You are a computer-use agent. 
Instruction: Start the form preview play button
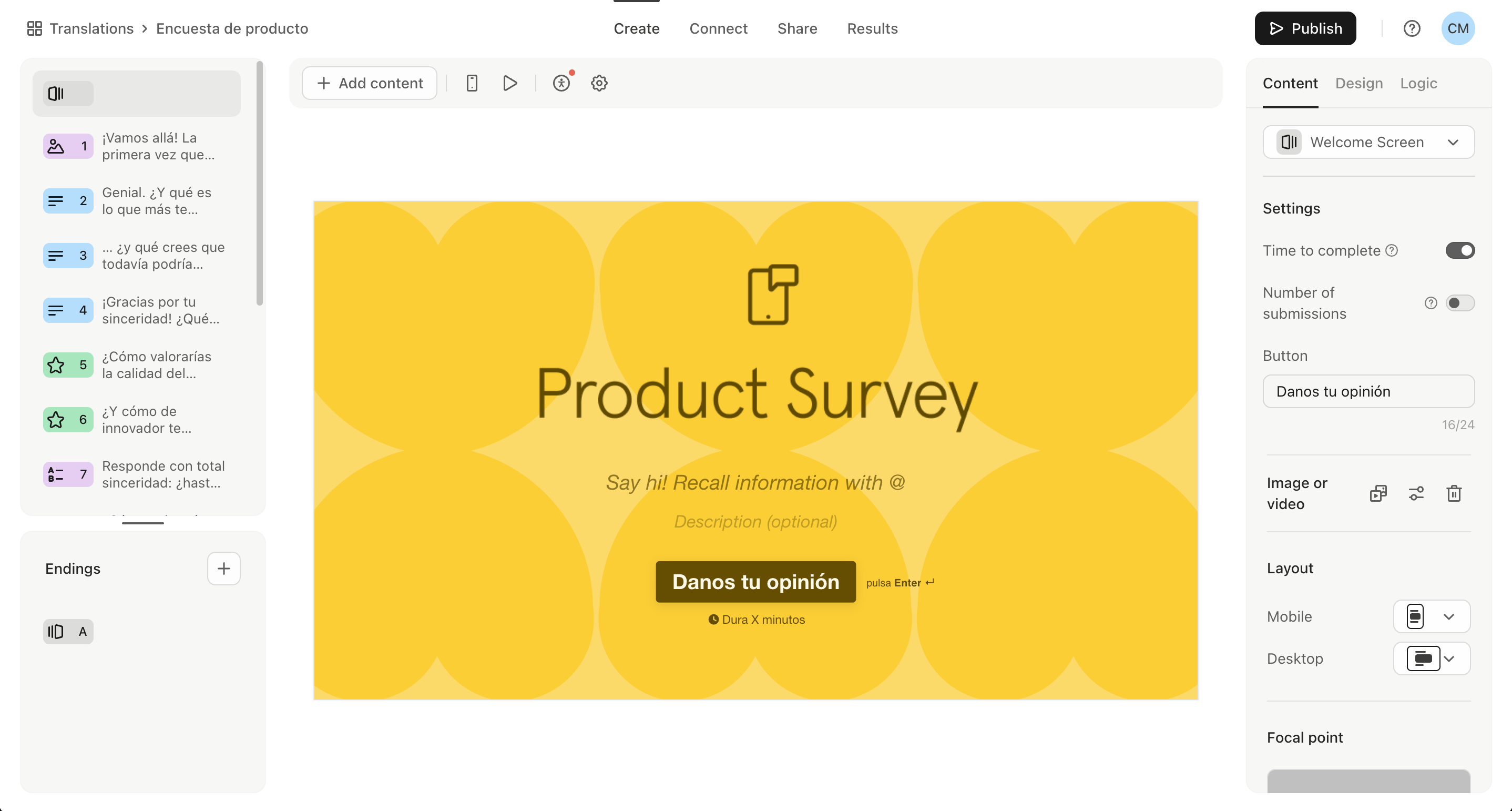[510, 83]
